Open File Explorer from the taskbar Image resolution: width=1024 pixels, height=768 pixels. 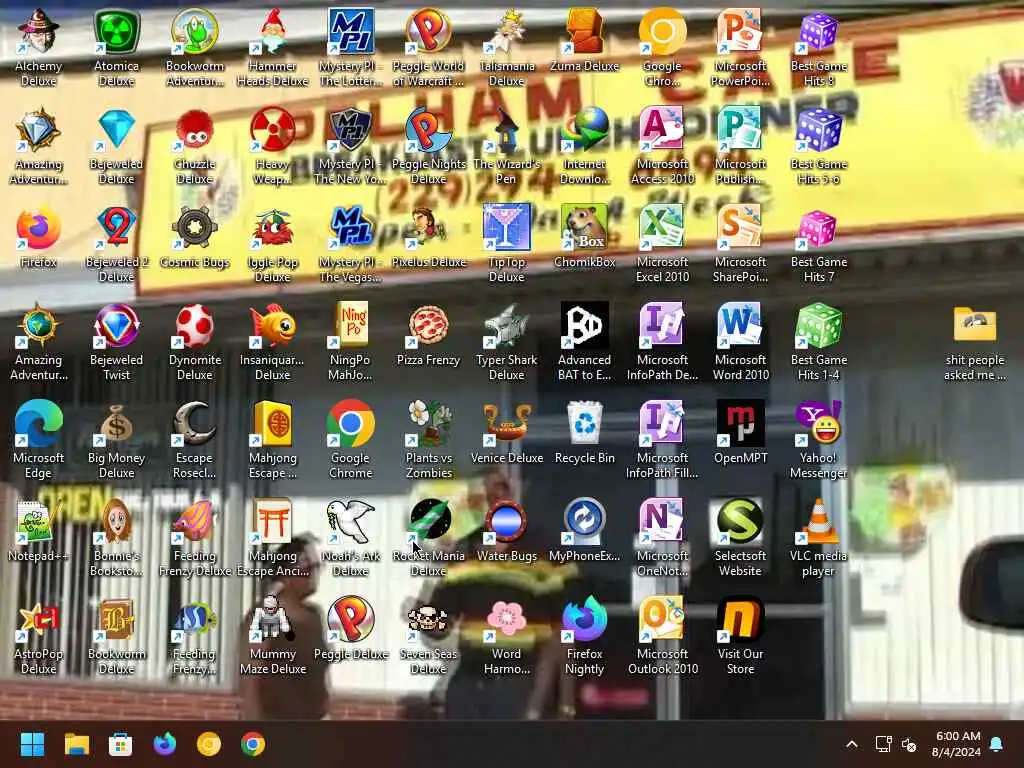(76, 744)
